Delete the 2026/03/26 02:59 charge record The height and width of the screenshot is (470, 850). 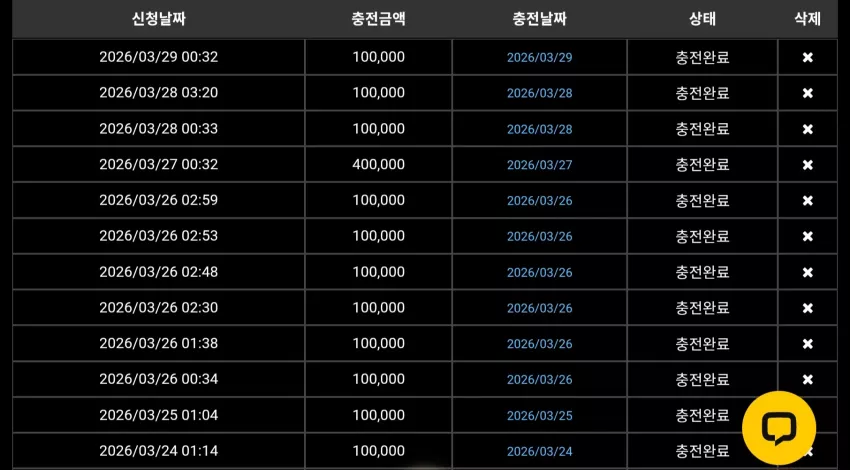(x=808, y=201)
